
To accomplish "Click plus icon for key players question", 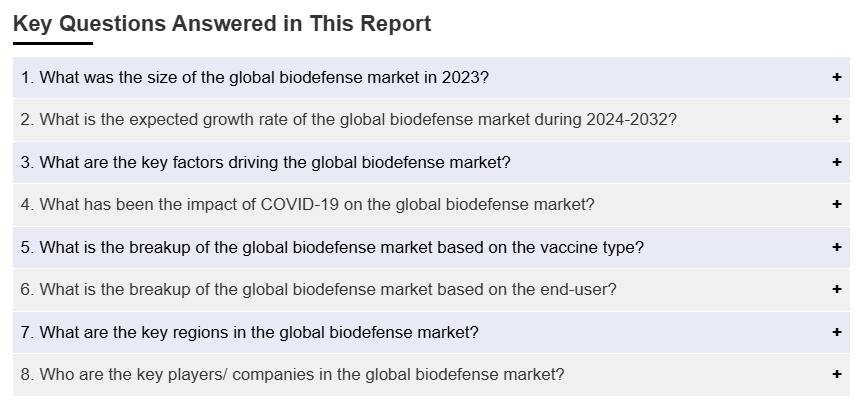I will [x=836, y=374].
